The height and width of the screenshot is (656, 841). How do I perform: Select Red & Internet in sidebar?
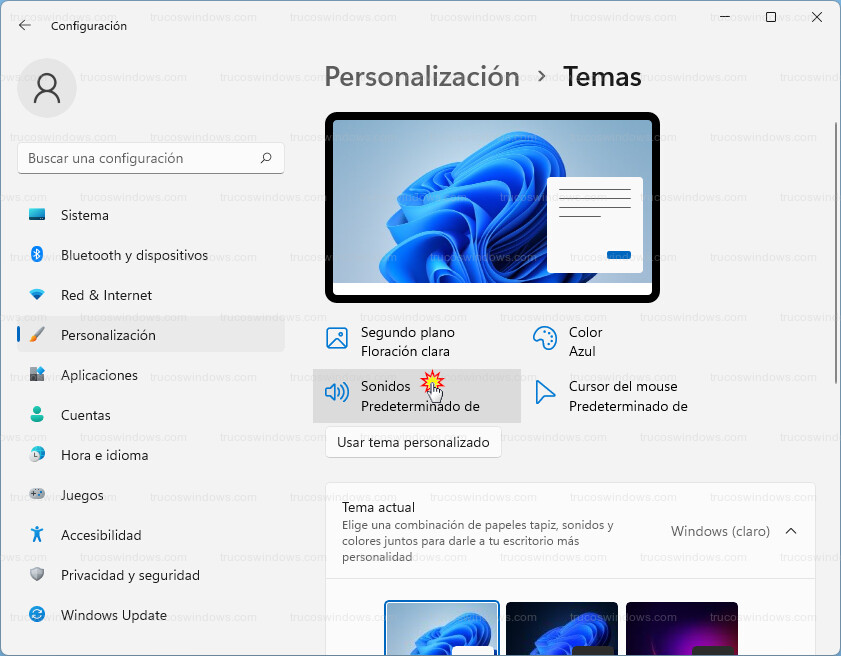106,295
